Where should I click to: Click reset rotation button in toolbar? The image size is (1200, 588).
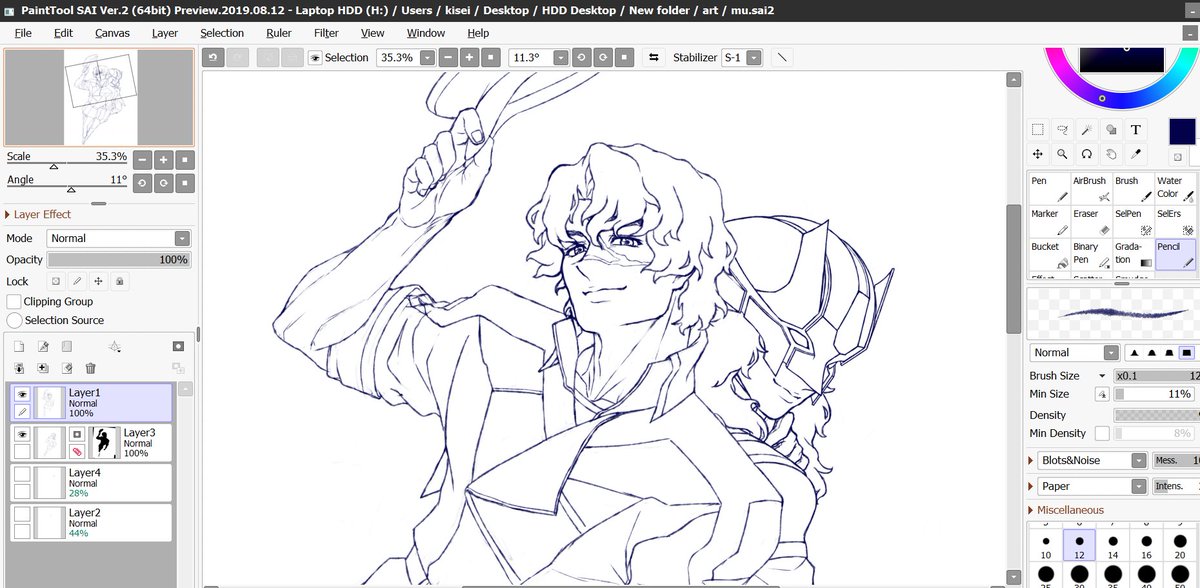(626, 58)
